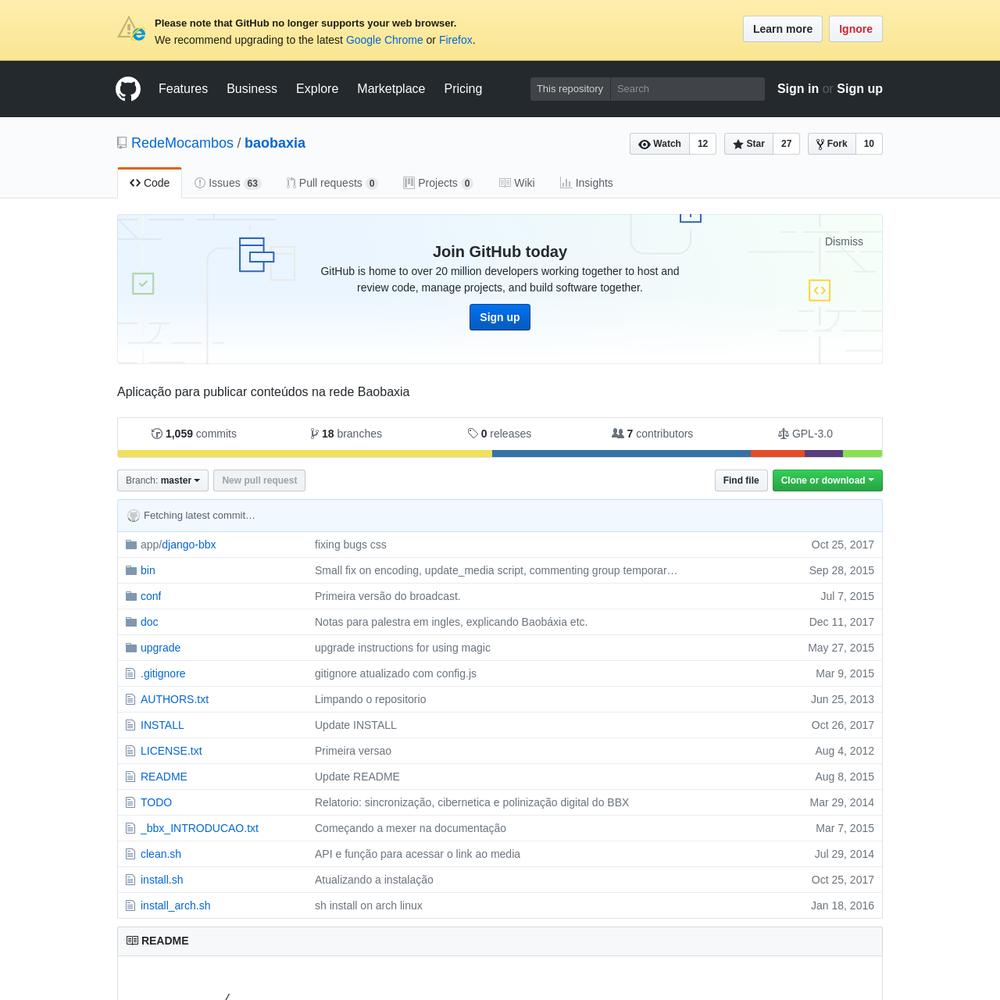
Task: Select the Code tab
Action: [x=150, y=183]
